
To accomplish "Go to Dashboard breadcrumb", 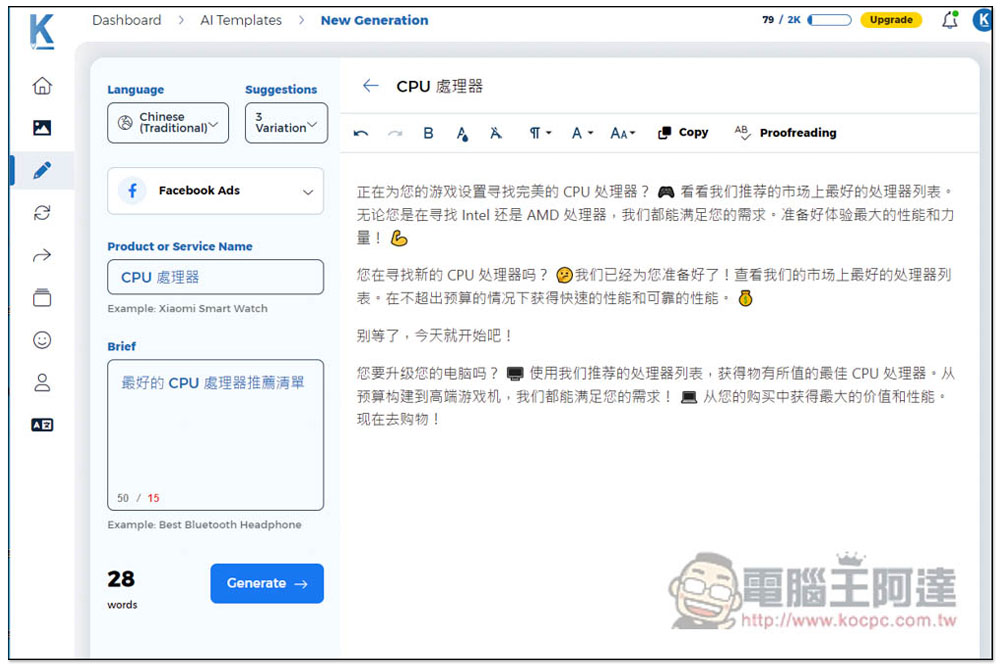I will pos(127,20).
